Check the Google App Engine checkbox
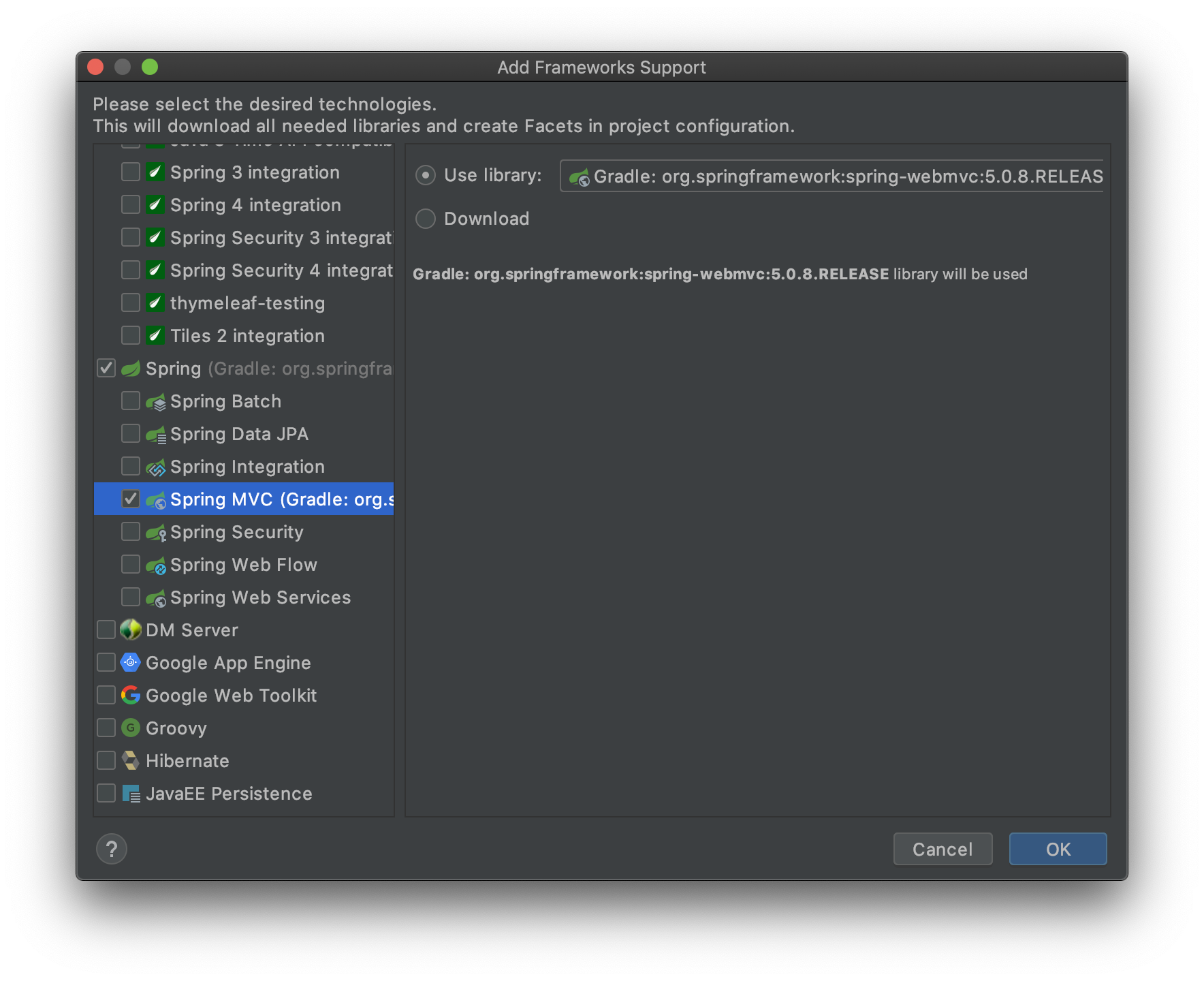Screen dimensions: 1204x981 pos(106,662)
